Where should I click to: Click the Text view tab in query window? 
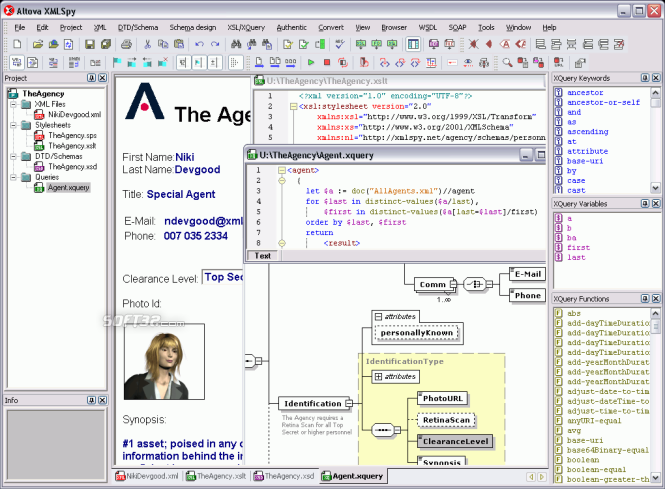coord(263,256)
